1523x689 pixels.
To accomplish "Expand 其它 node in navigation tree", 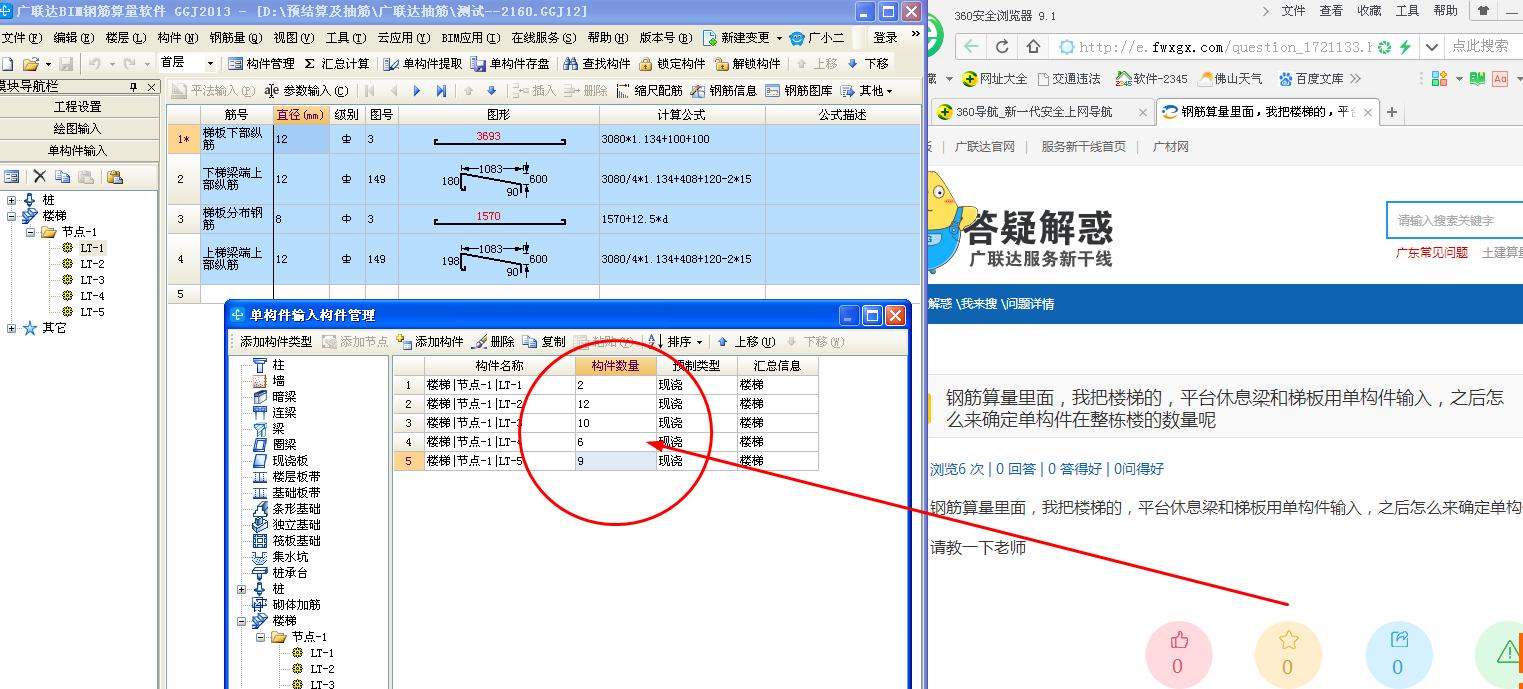I will 12,328.
